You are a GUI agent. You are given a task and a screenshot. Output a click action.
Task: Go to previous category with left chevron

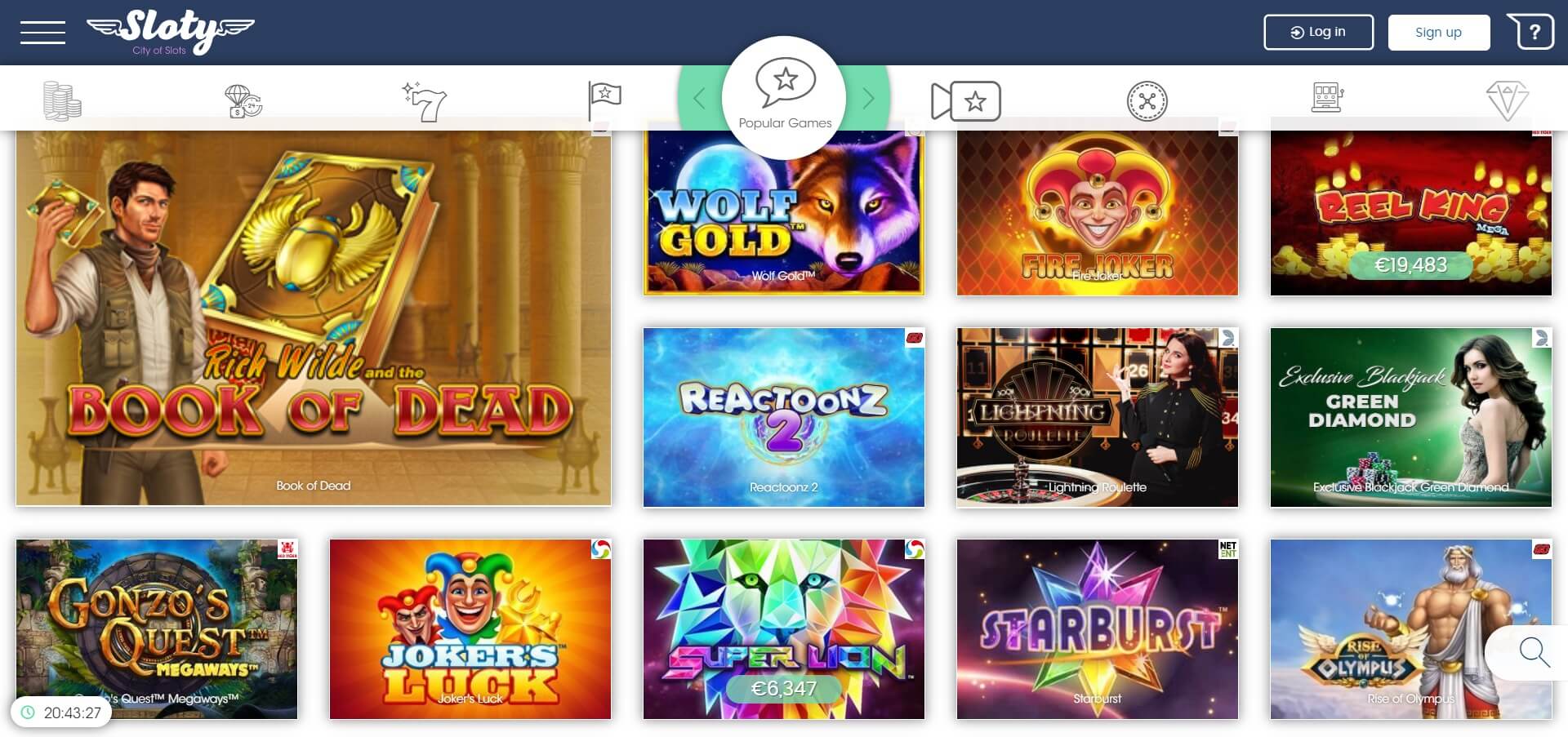pyautogui.click(x=699, y=99)
